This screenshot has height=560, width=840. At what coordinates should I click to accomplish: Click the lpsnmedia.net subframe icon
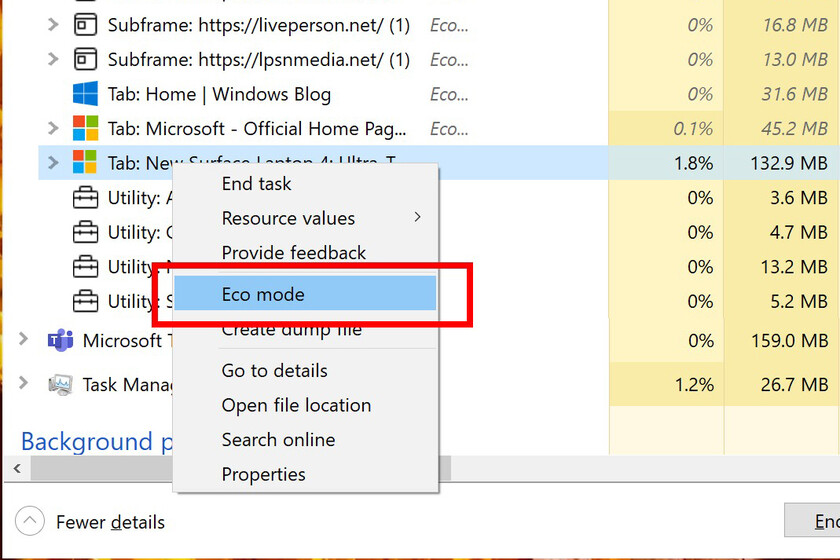85,59
